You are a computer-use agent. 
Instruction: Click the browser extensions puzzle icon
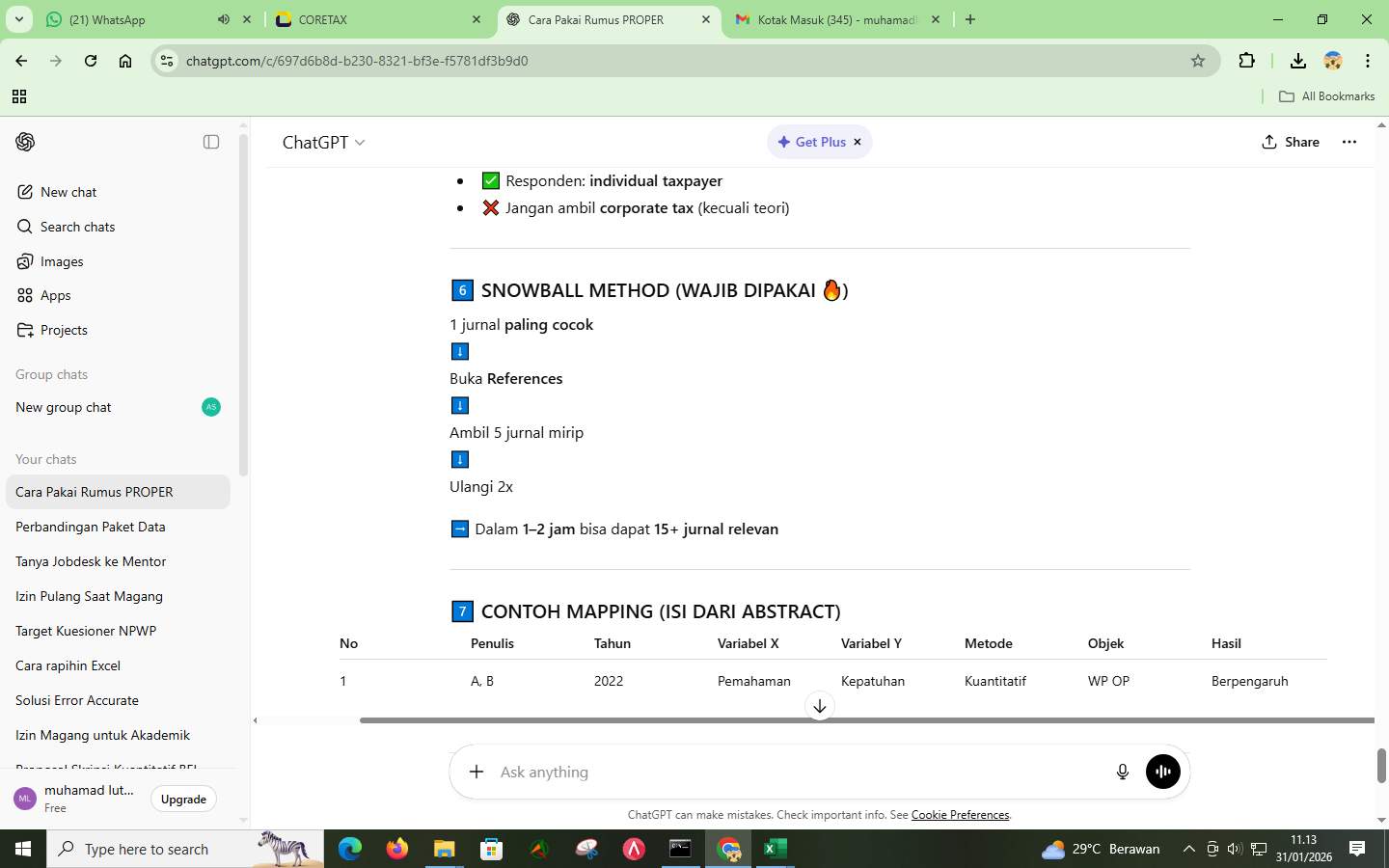(x=1246, y=60)
